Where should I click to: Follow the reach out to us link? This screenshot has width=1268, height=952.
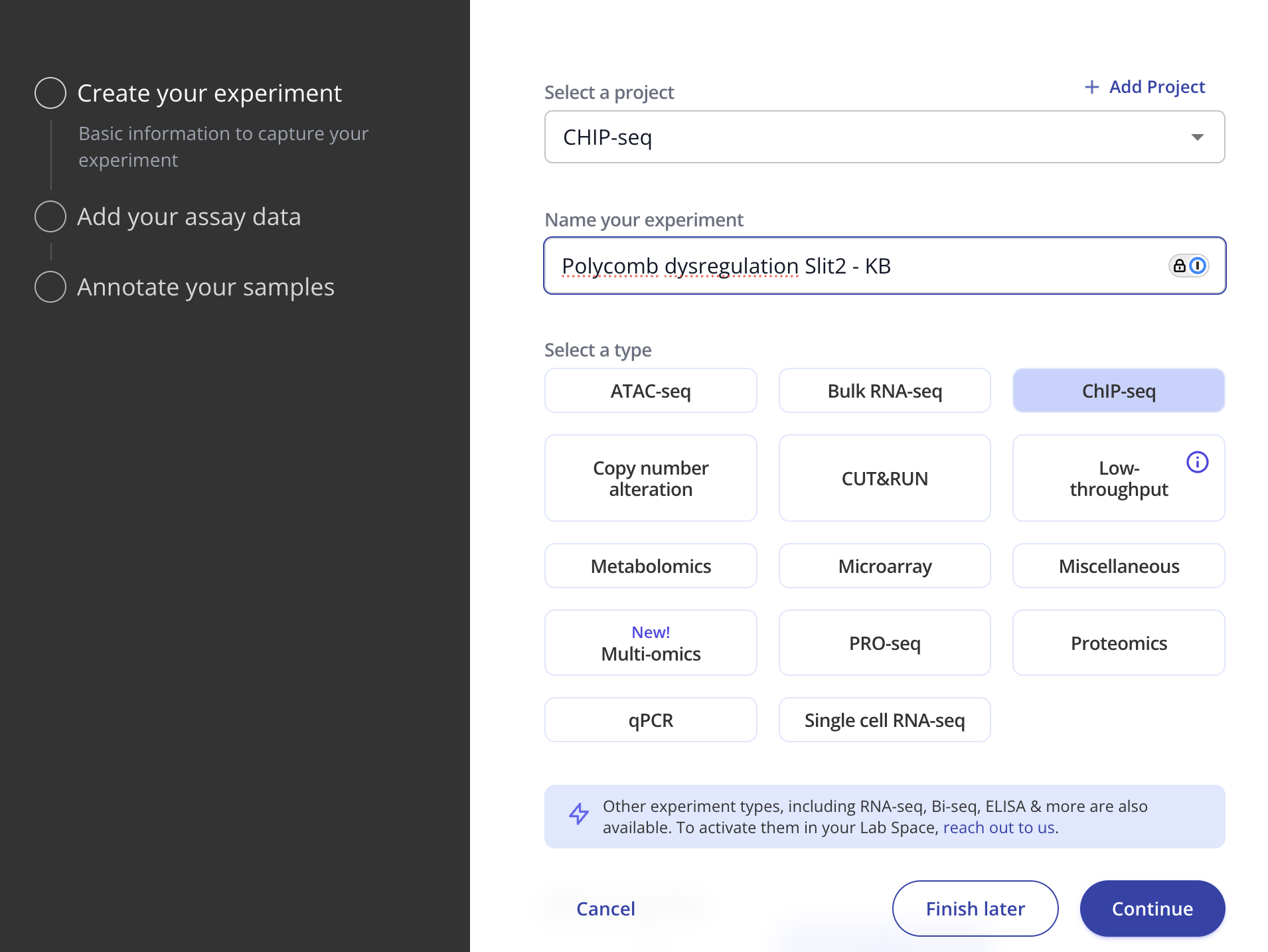[999, 828]
